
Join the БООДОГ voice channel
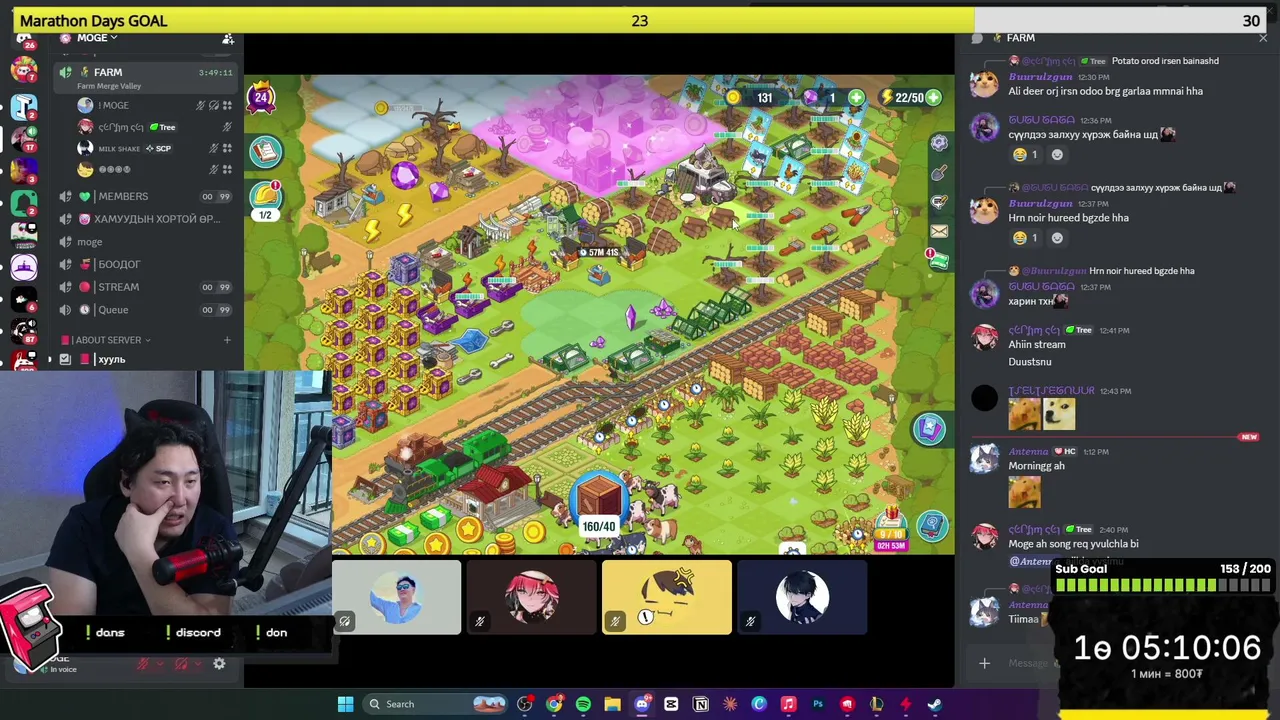point(146,264)
